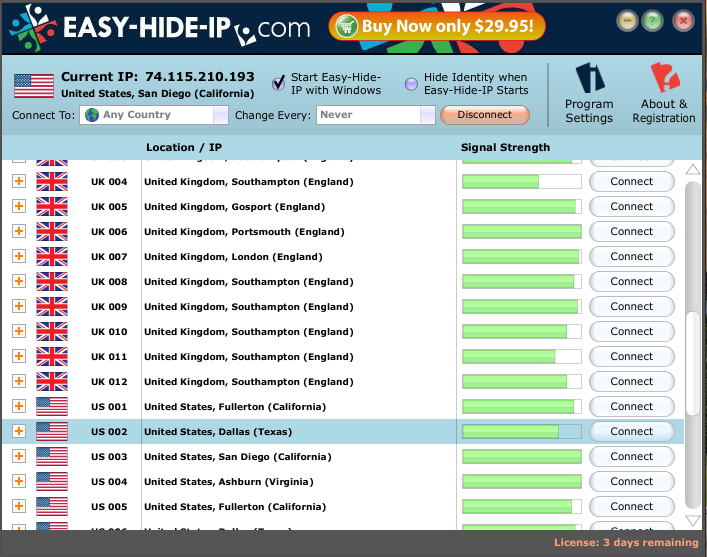
Task: Open Program Settings
Action: click(589, 93)
